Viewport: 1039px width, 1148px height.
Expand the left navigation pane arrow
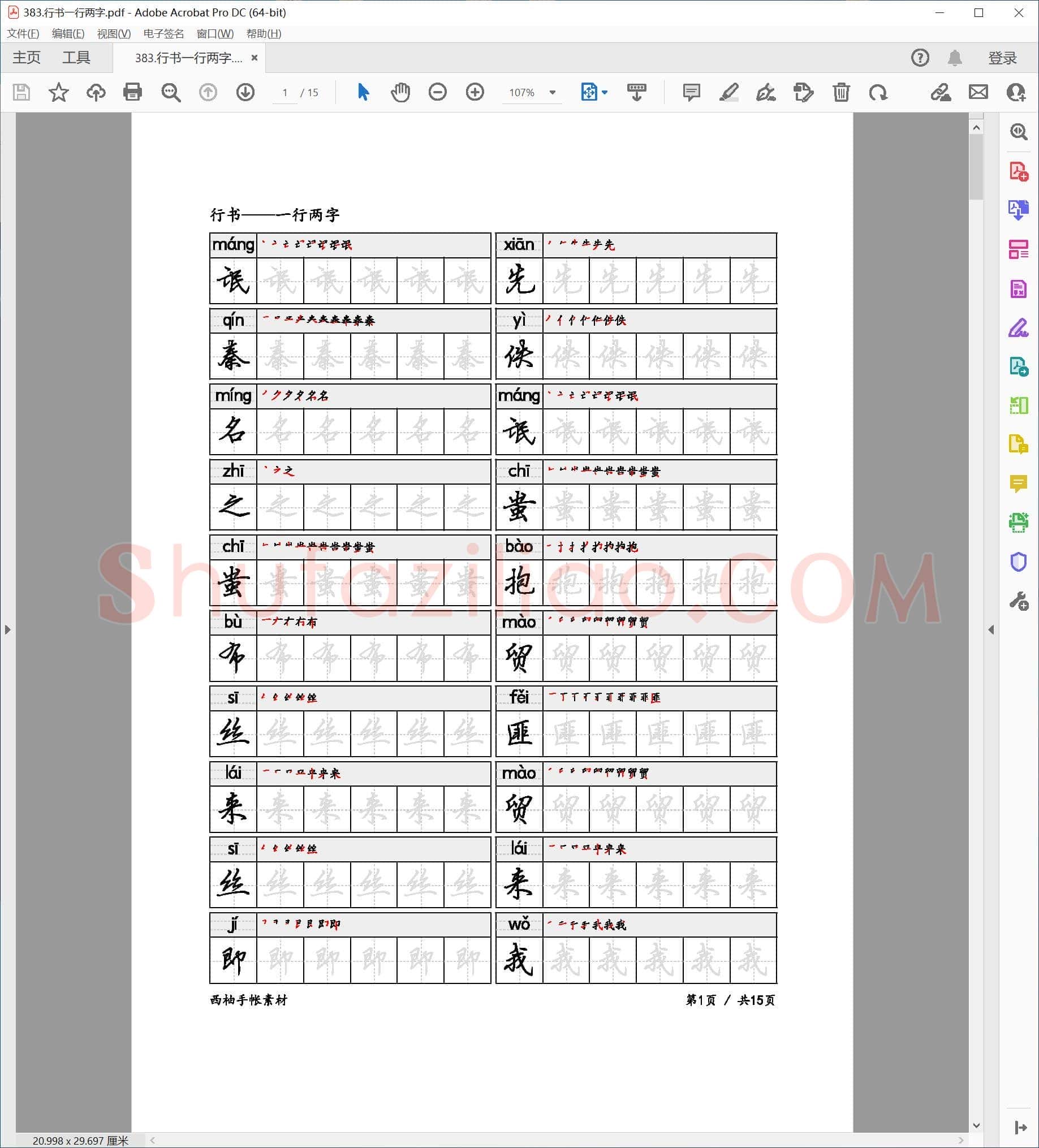click(7, 630)
